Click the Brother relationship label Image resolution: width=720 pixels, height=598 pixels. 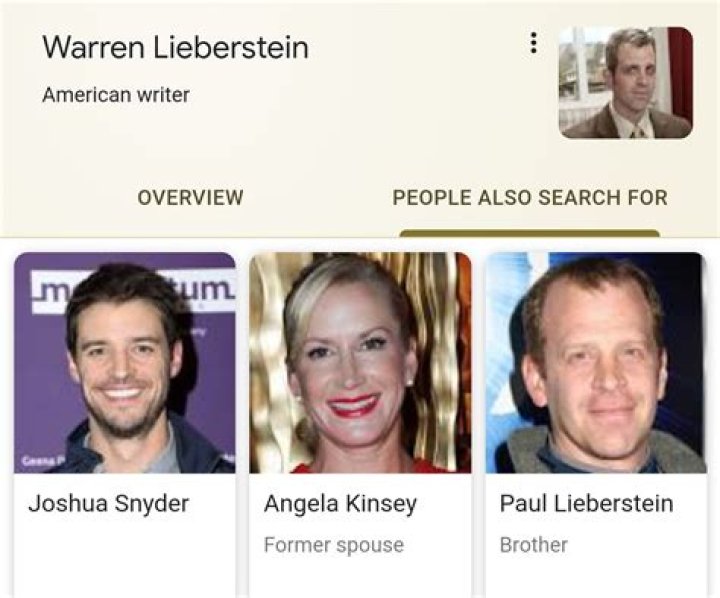click(534, 545)
